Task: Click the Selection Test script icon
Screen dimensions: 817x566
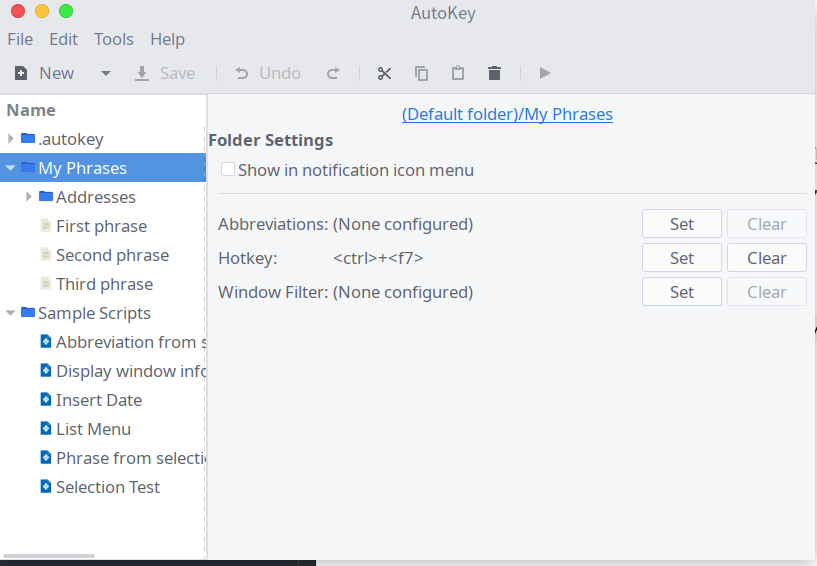Action: pos(46,486)
